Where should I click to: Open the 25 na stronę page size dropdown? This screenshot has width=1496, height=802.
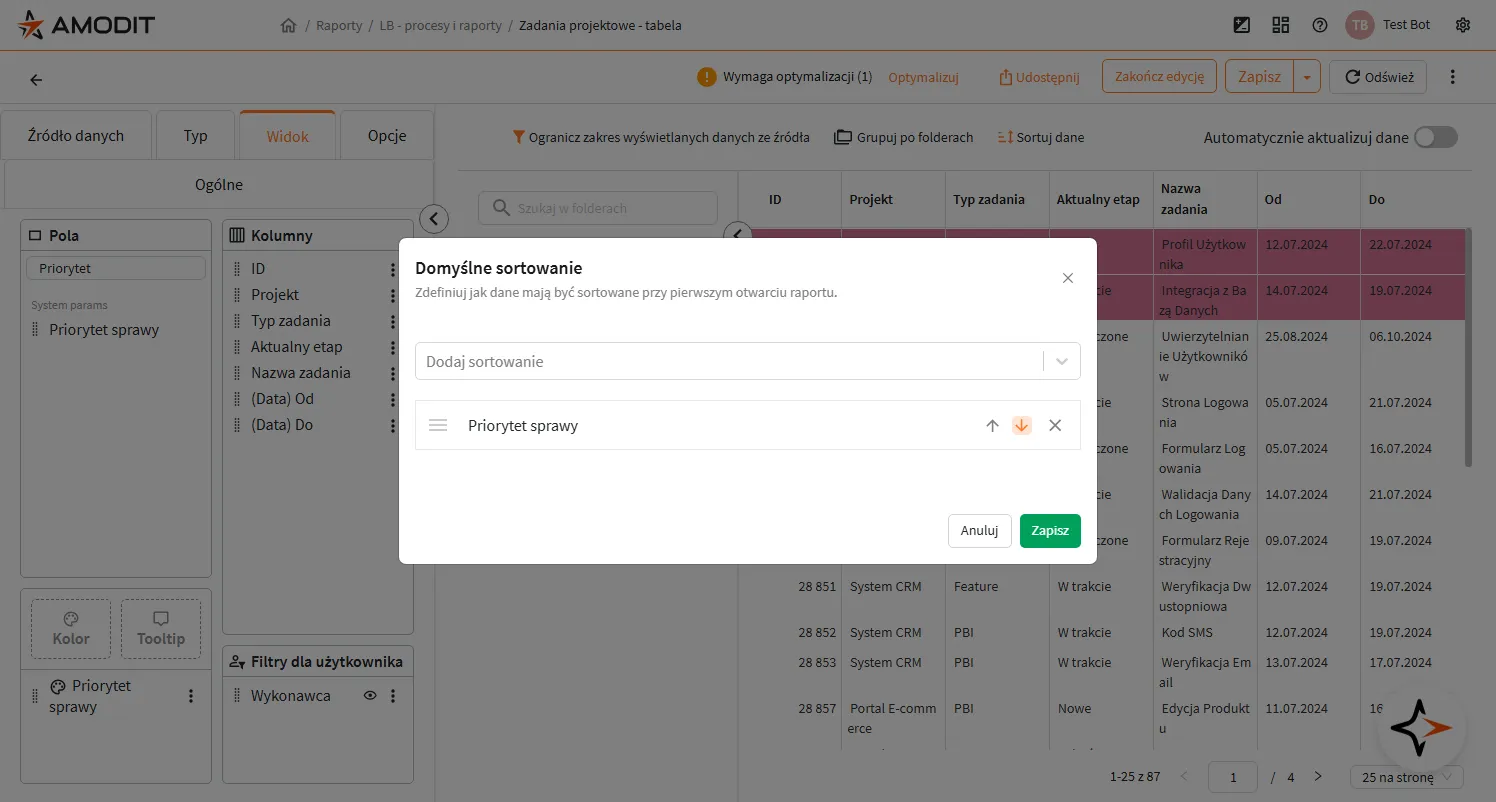pyautogui.click(x=1407, y=777)
